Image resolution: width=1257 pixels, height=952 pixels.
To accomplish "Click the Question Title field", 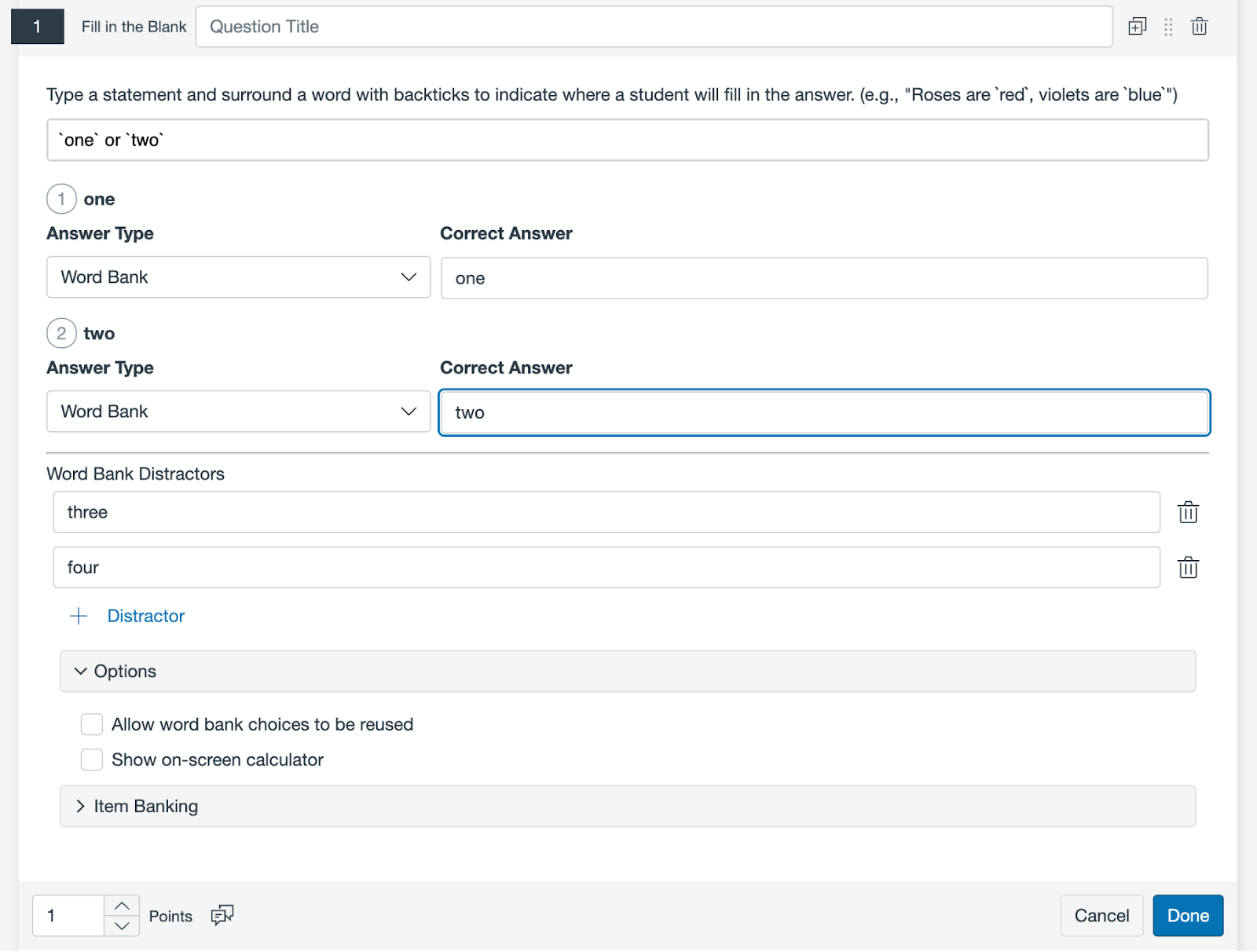I will tap(654, 27).
